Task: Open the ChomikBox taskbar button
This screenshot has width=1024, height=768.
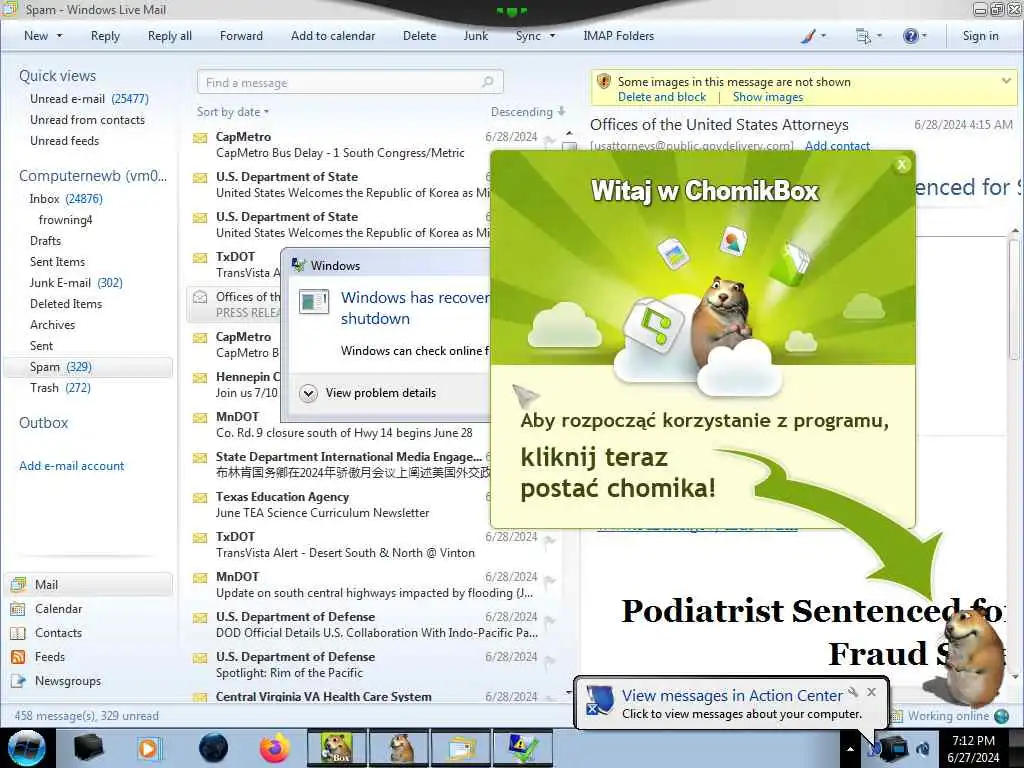Action: coord(336,748)
